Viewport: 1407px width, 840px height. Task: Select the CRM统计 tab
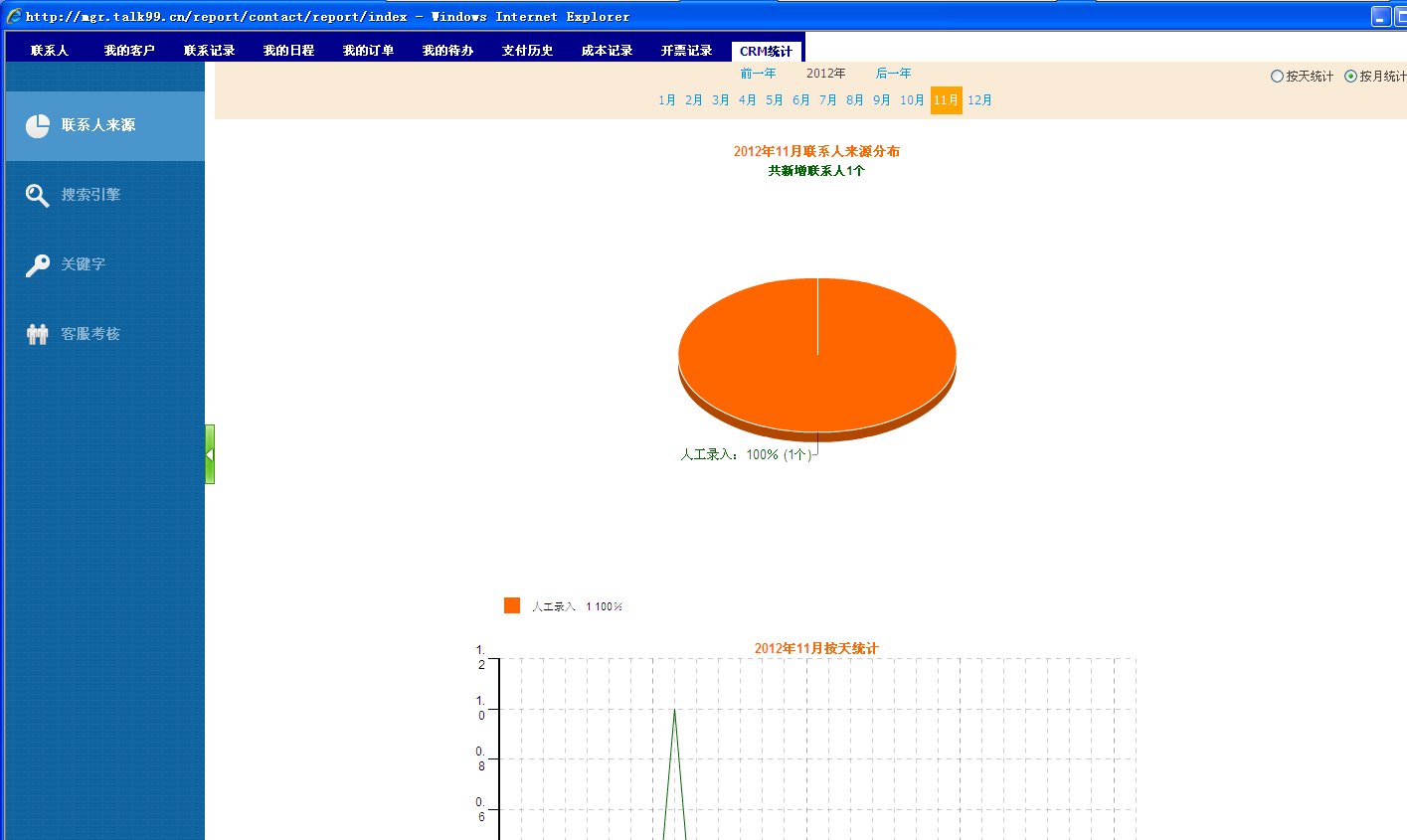pyautogui.click(x=766, y=52)
